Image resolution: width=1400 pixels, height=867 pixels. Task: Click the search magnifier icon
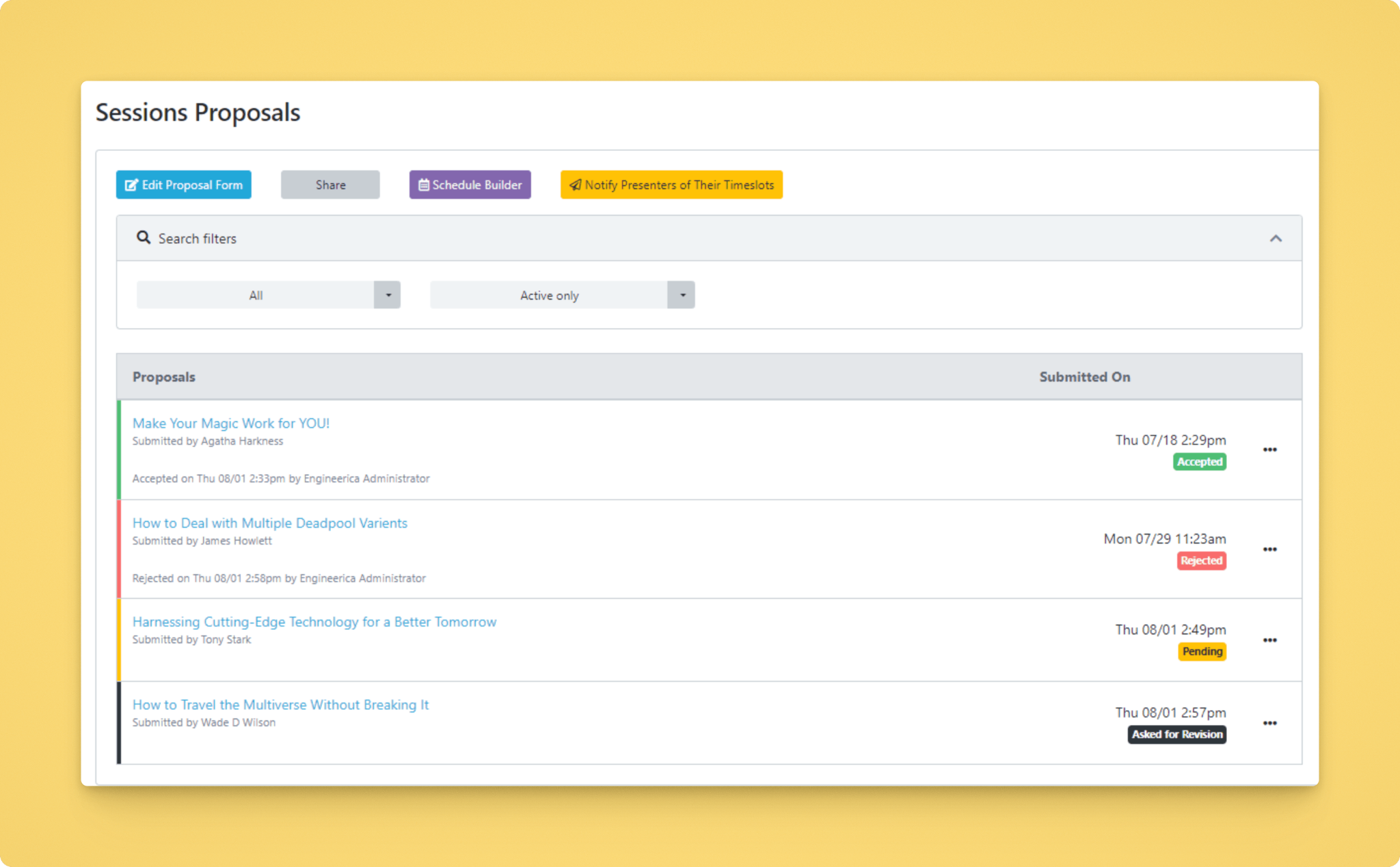tap(143, 238)
